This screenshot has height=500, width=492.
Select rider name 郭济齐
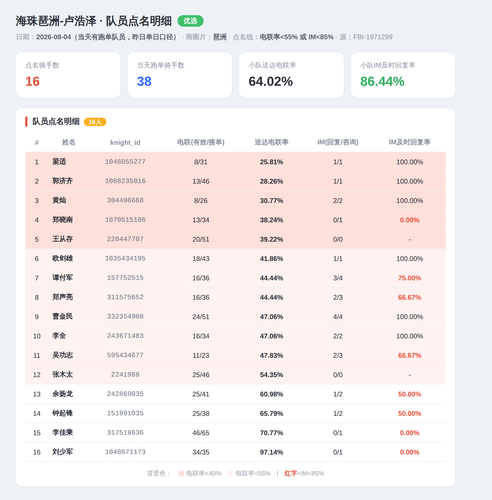[x=63, y=181]
